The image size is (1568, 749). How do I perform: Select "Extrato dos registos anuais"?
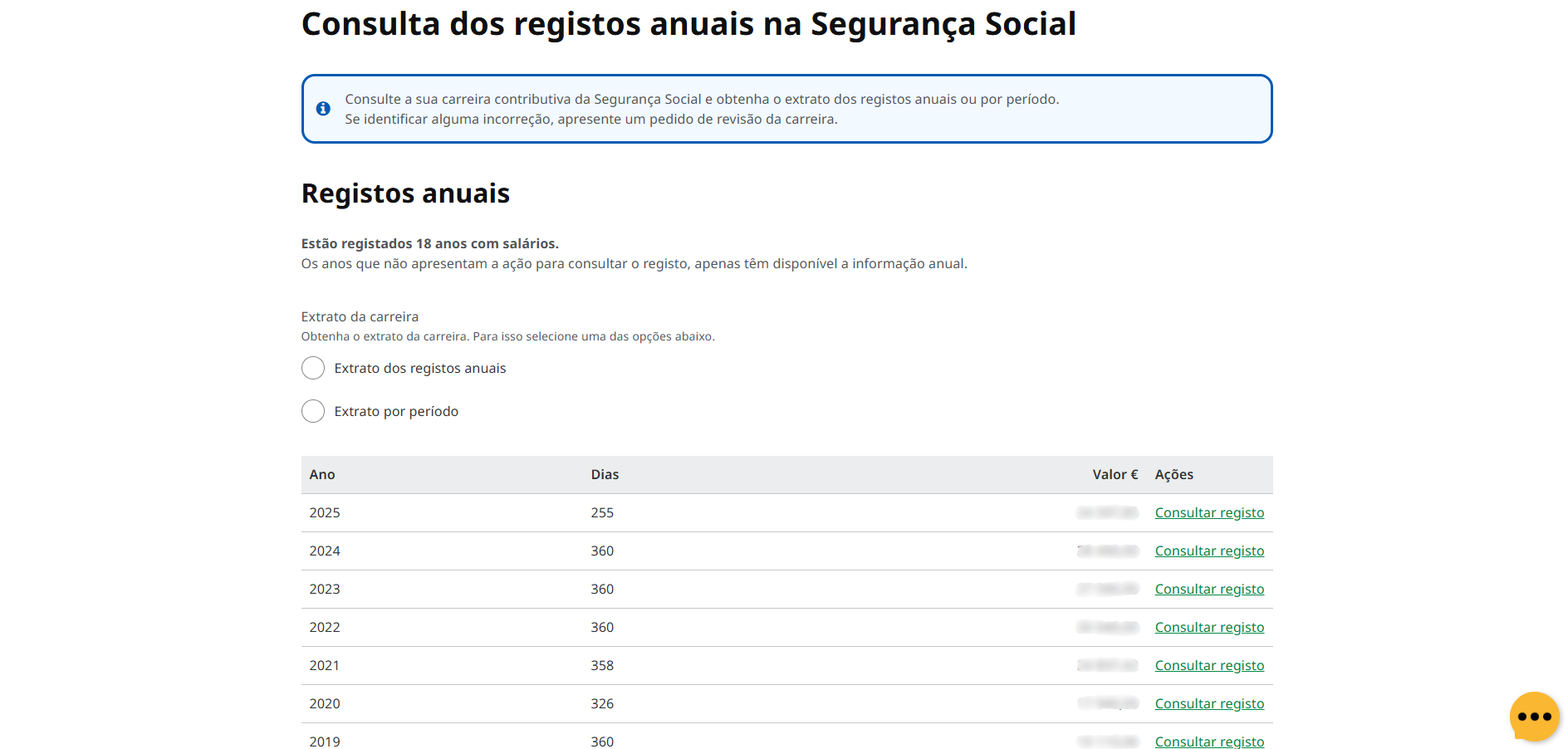[313, 368]
